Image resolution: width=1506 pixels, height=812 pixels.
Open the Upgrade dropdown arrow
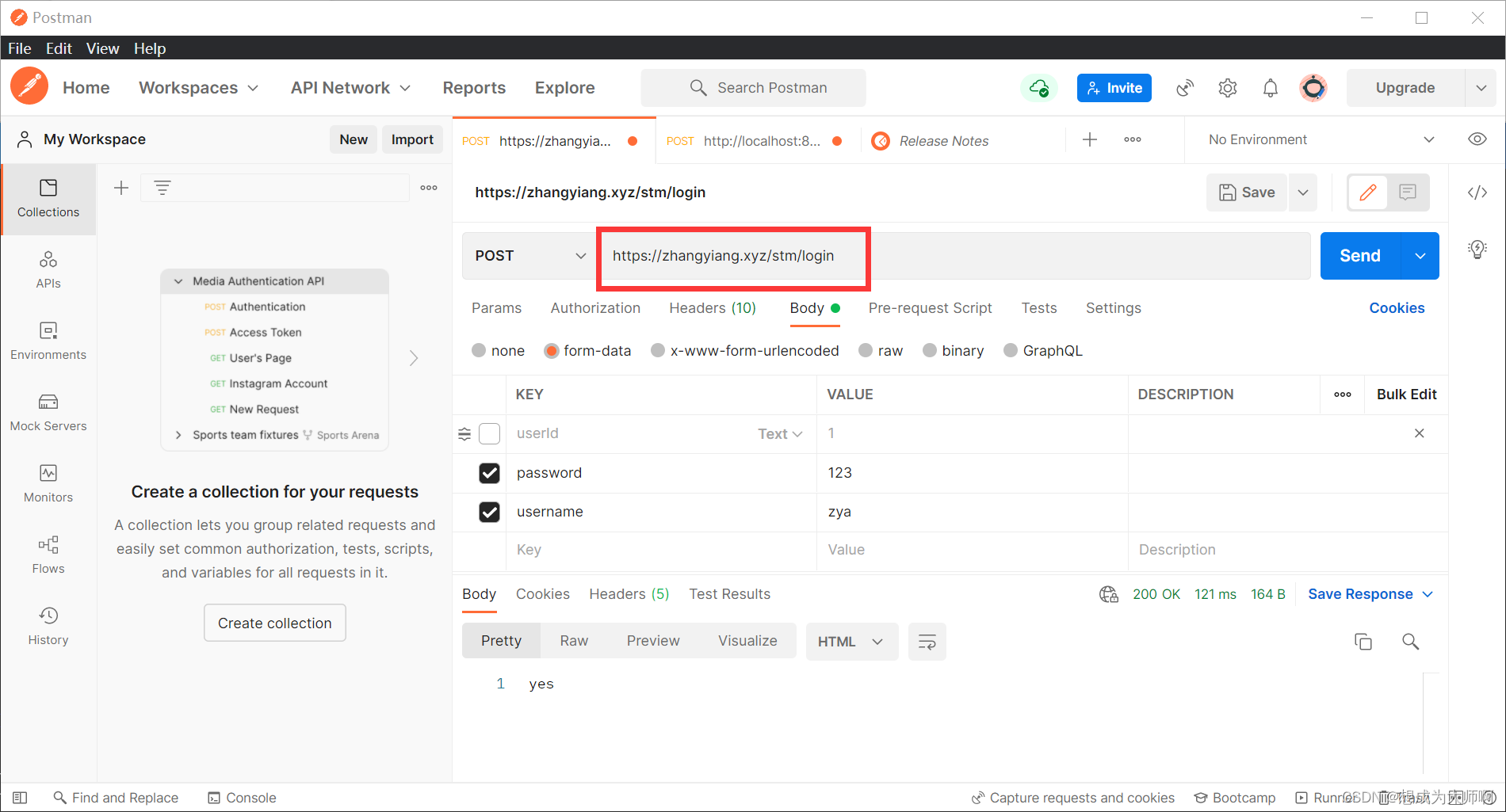(1481, 88)
